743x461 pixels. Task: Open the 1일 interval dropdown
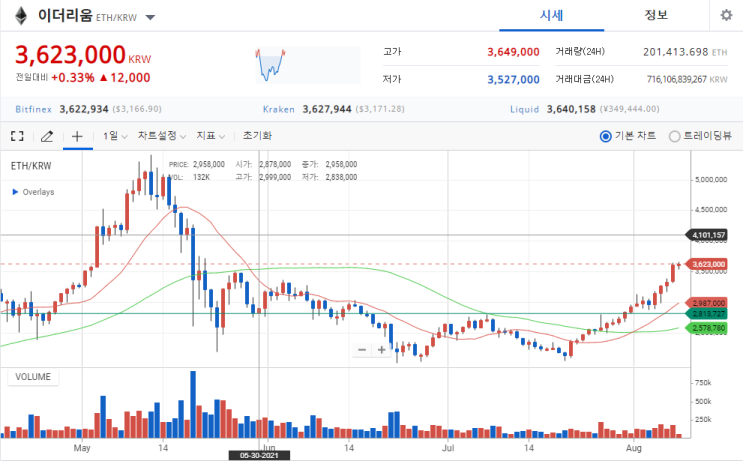point(115,136)
